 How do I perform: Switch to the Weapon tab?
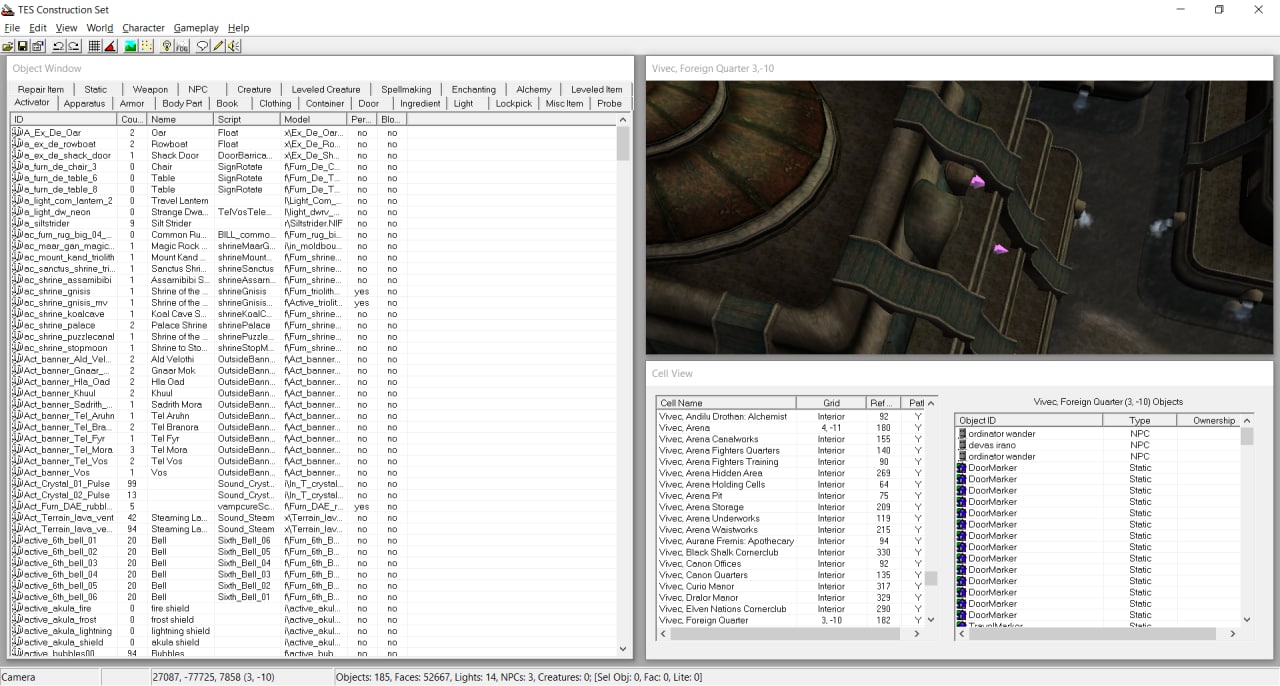150,89
